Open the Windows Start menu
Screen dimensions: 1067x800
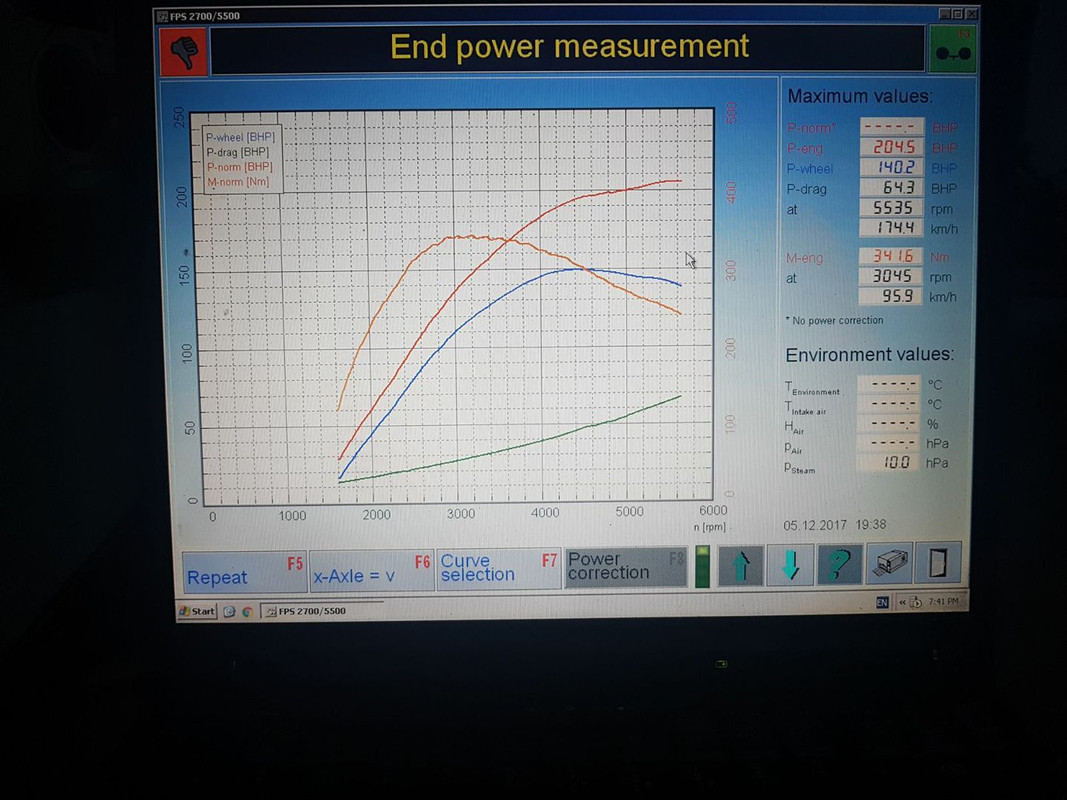197,611
